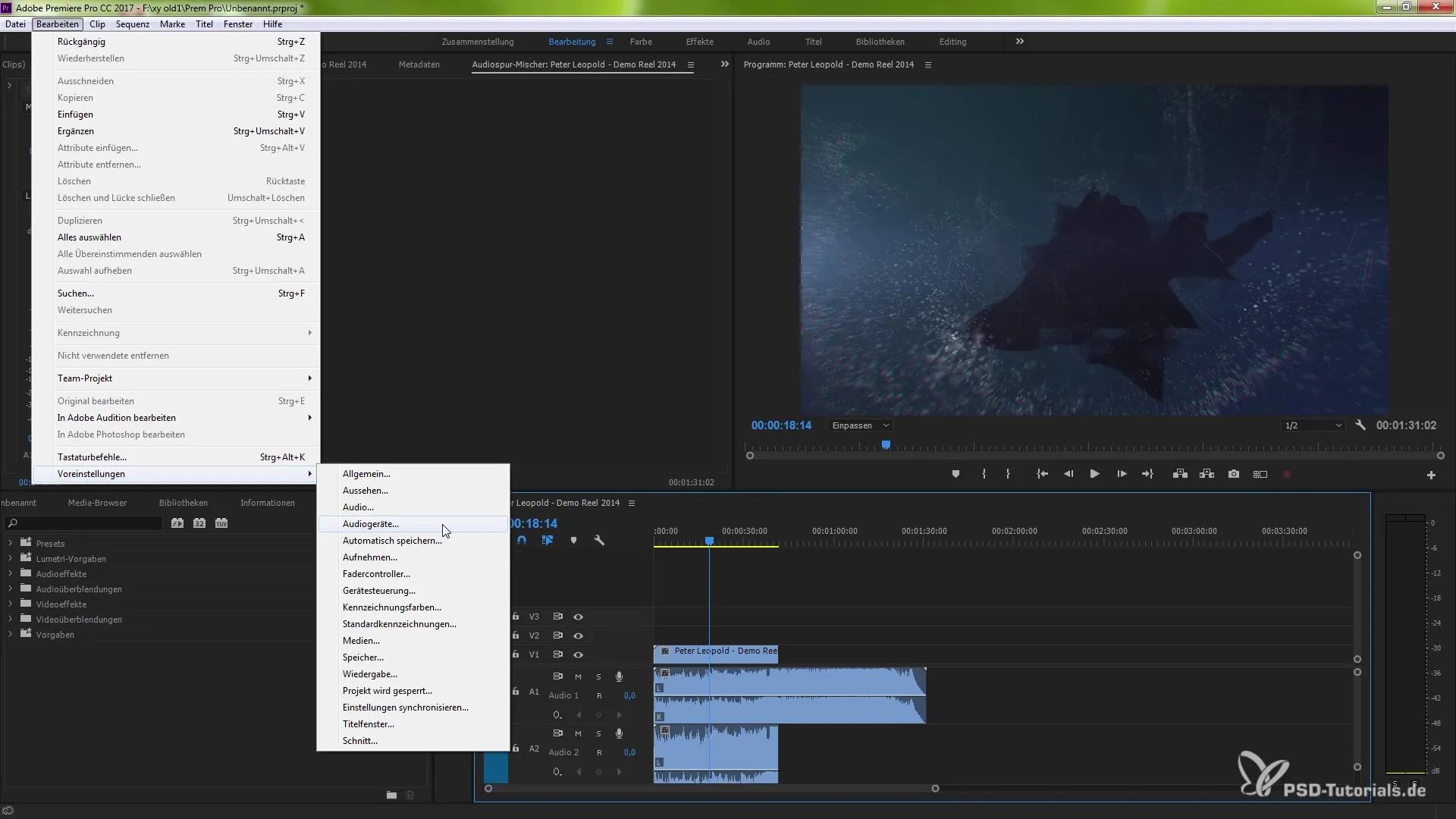The width and height of the screenshot is (1456, 819).
Task: Step forward one frame
Action: (1122, 474)
